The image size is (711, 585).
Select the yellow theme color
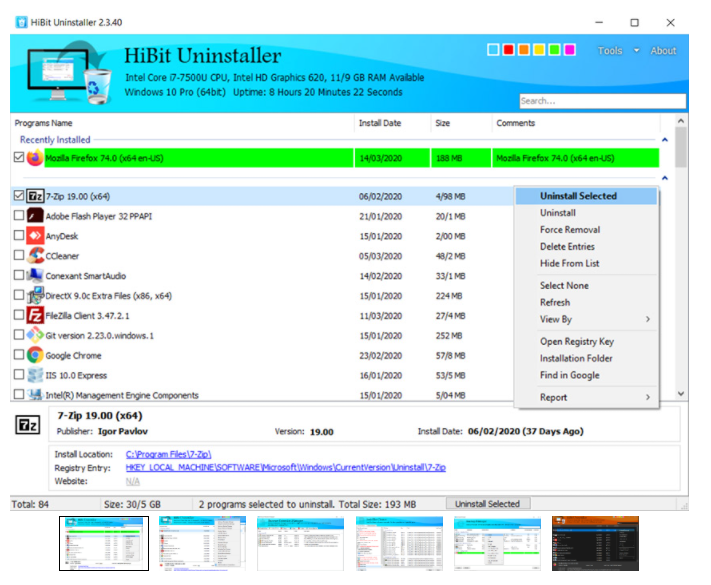(539, 49)
